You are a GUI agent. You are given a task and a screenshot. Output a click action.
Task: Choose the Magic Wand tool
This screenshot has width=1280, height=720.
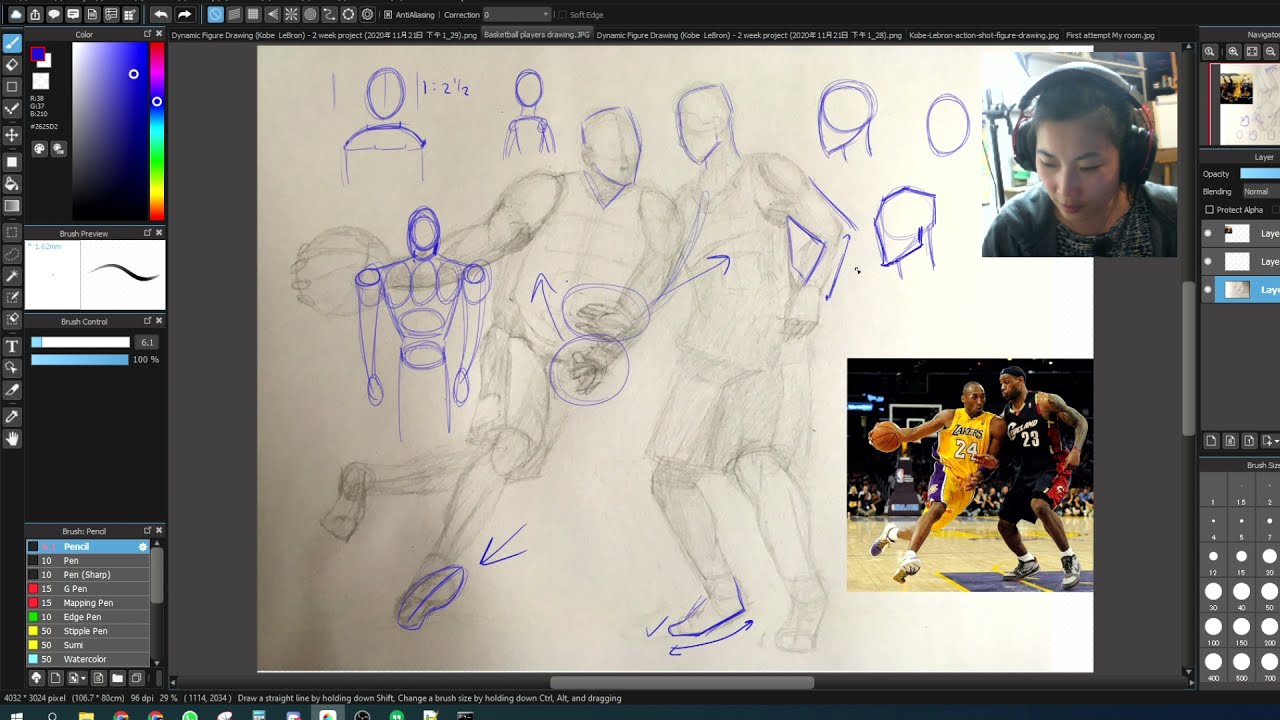(12, 276)
